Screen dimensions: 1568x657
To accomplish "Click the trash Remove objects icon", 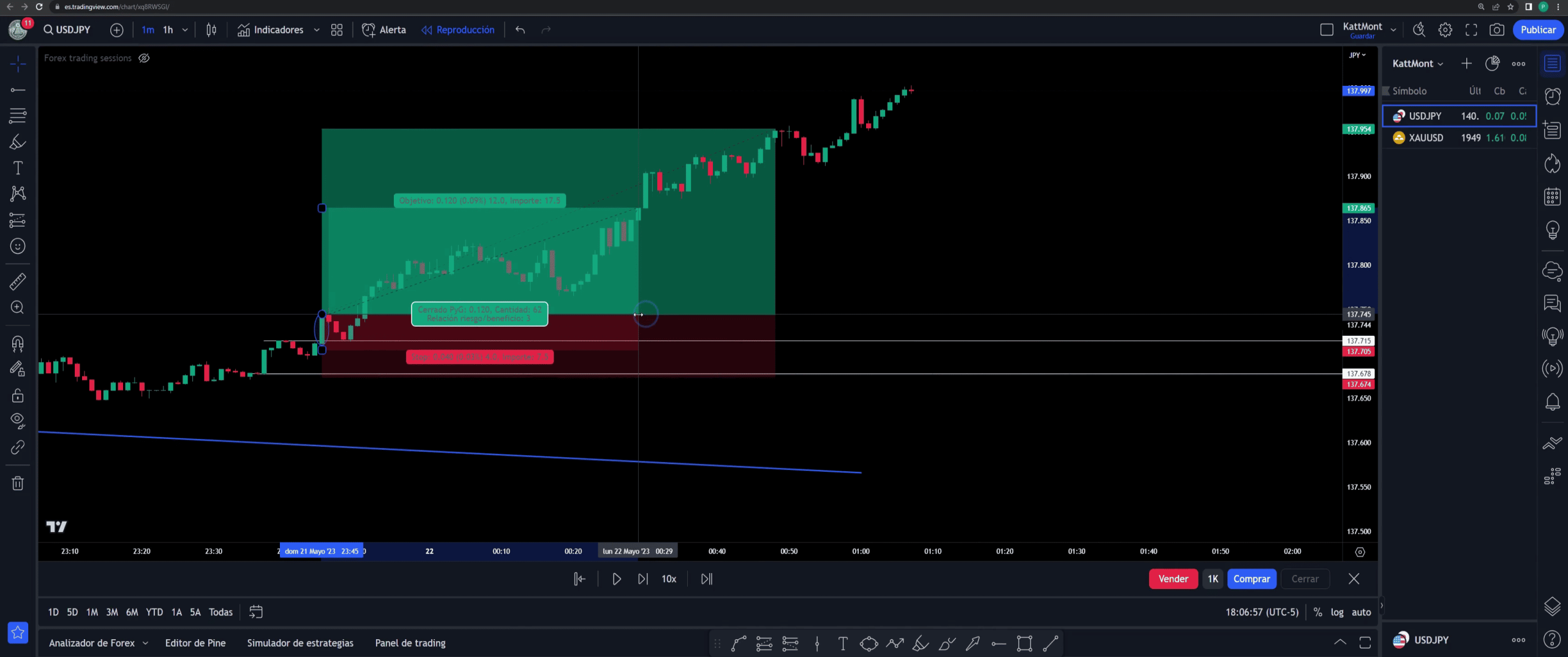I will (18, 484).
